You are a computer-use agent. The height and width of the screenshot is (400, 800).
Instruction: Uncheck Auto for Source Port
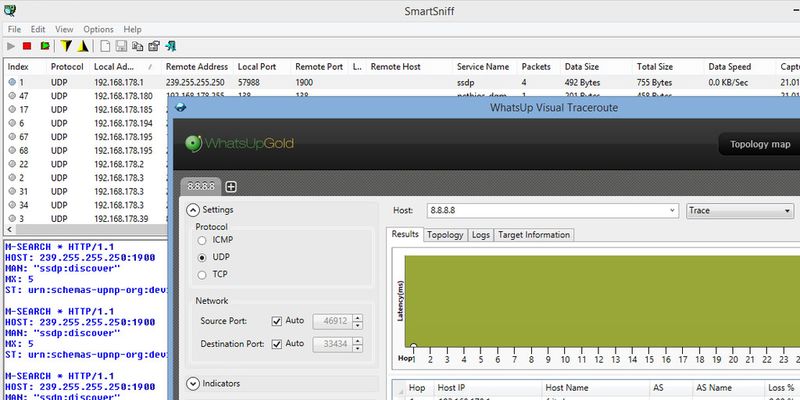click(277, 321)
